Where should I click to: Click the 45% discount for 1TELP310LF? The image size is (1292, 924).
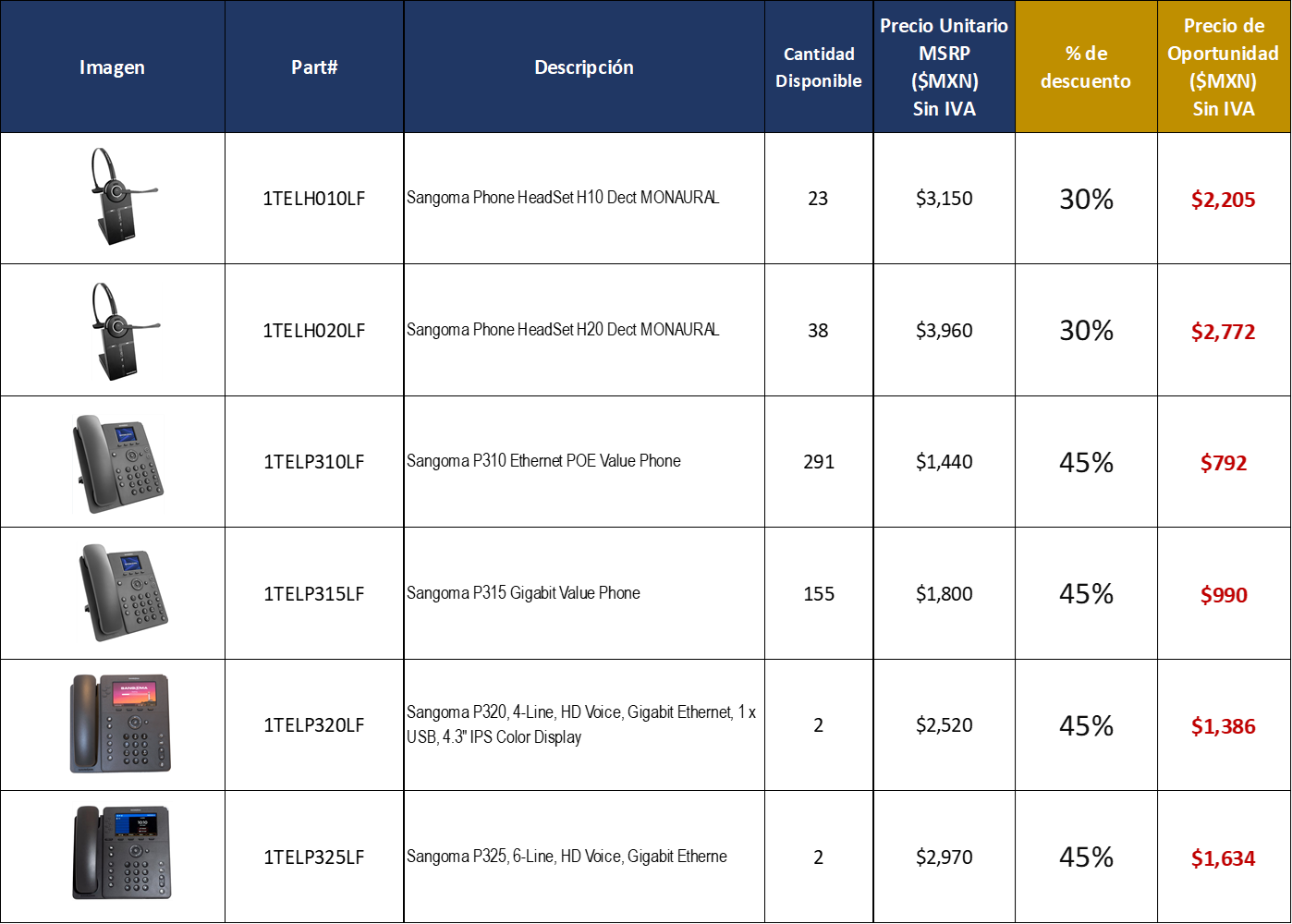1086,463
